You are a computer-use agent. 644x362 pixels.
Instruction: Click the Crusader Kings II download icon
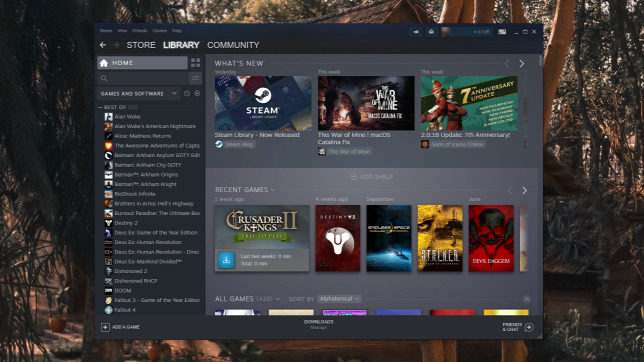[226, 260]
